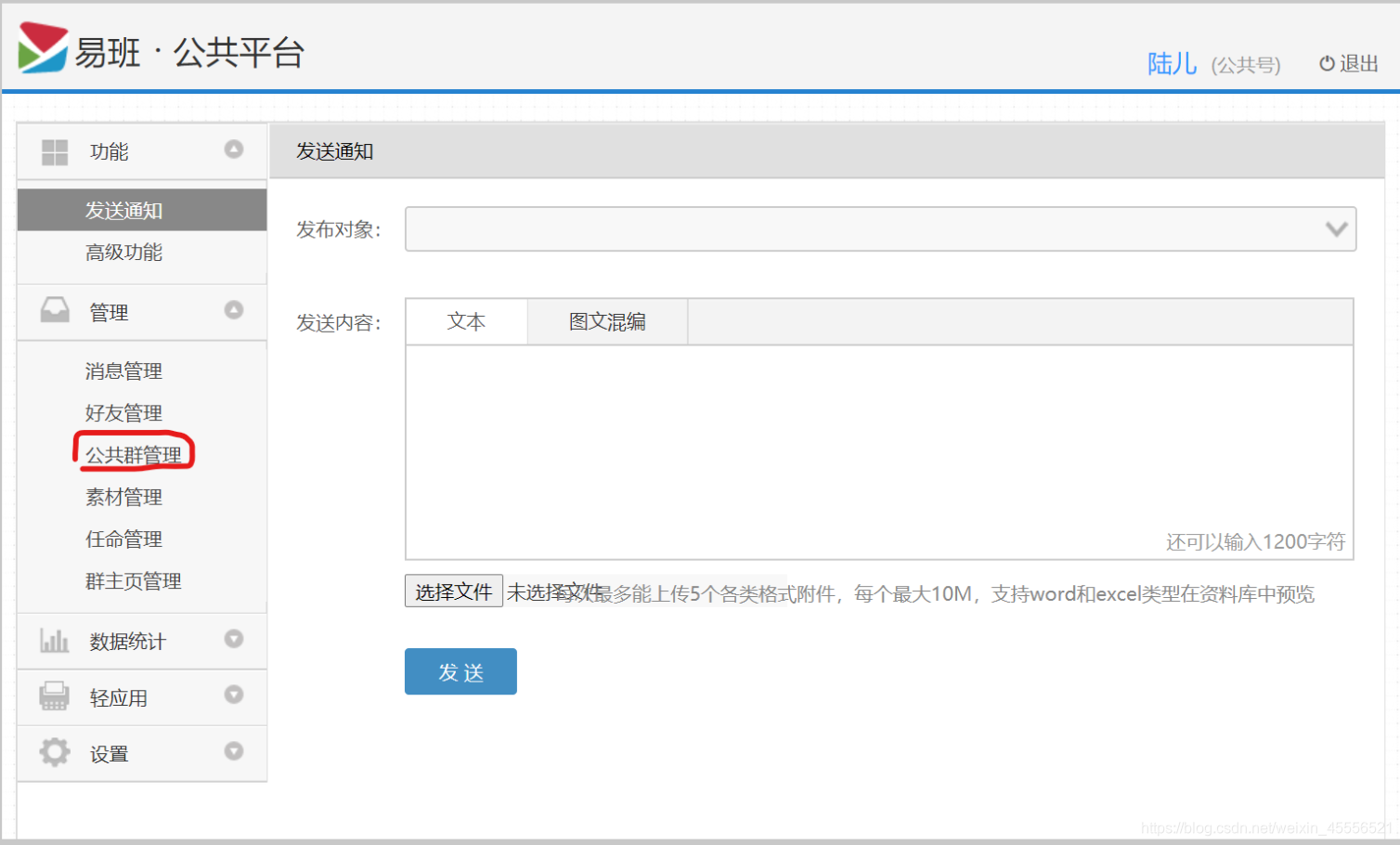Click the 轻应用 printer icon

click(x=55, y=696)
